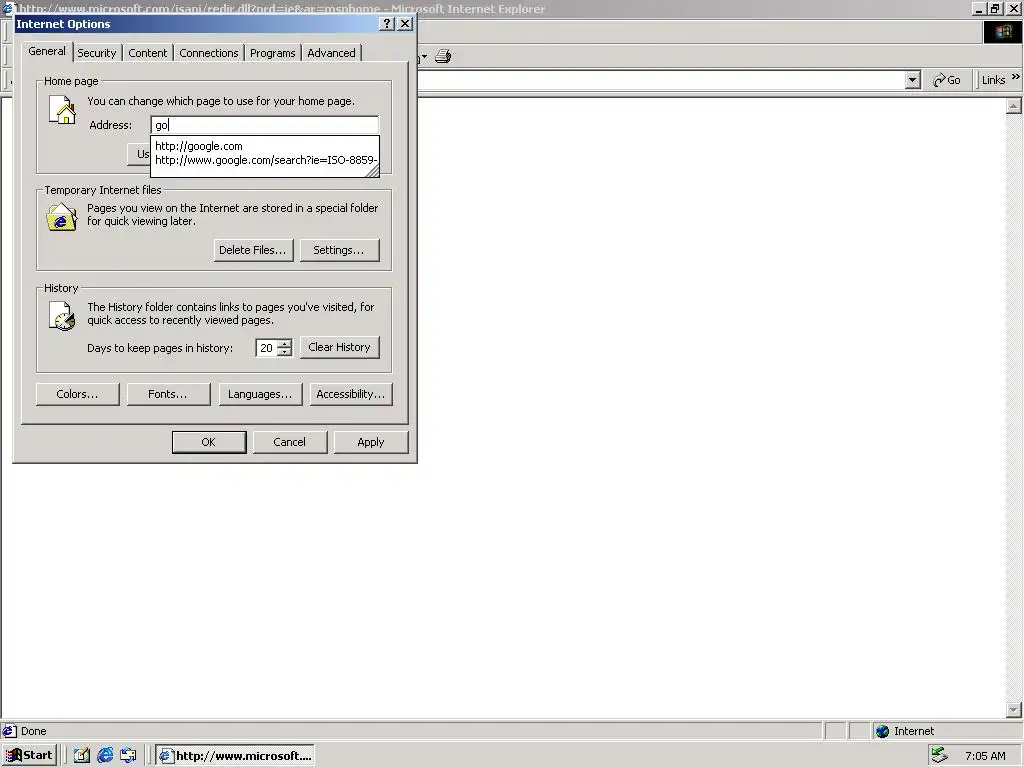Click the Done status text
The height and width of the screenshot is (768, 1024).
tap(33, 731)
